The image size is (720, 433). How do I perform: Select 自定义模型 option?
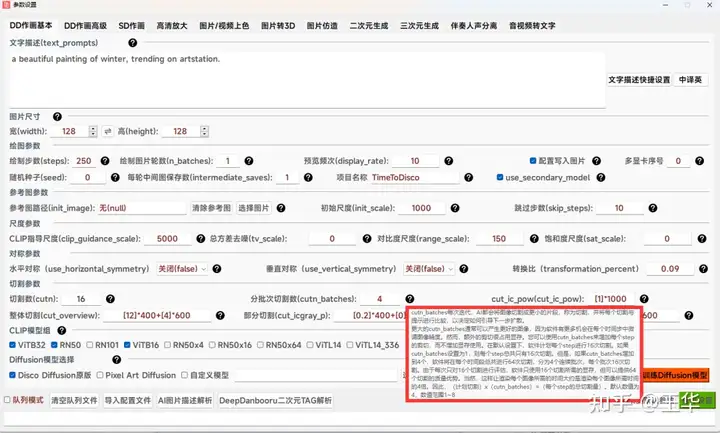point(184,375)
